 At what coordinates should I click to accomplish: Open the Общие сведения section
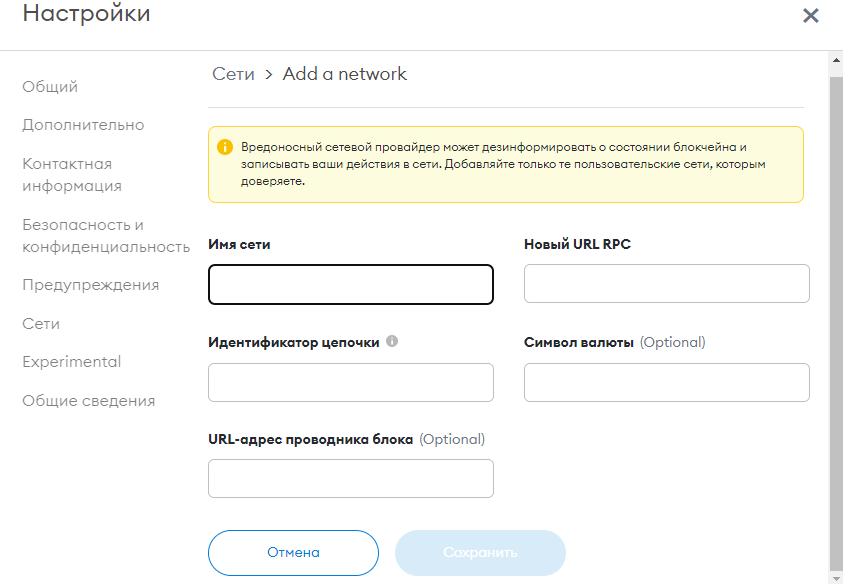pyautogui.click(x=89, y=401)
